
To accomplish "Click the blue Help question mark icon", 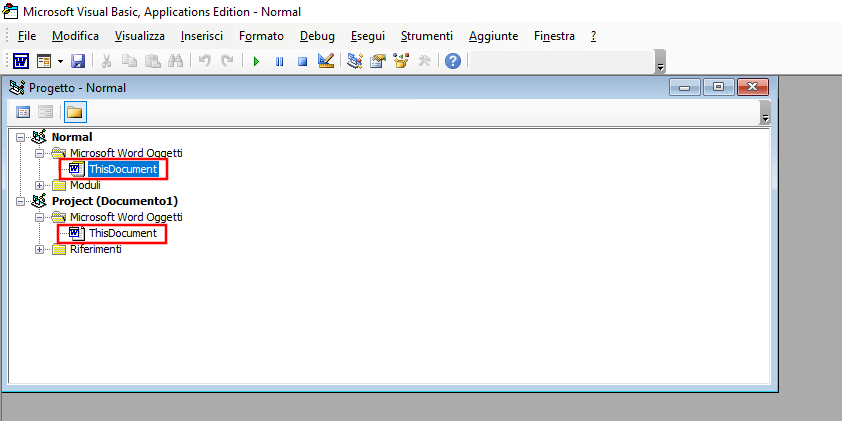I will (453, 61).
